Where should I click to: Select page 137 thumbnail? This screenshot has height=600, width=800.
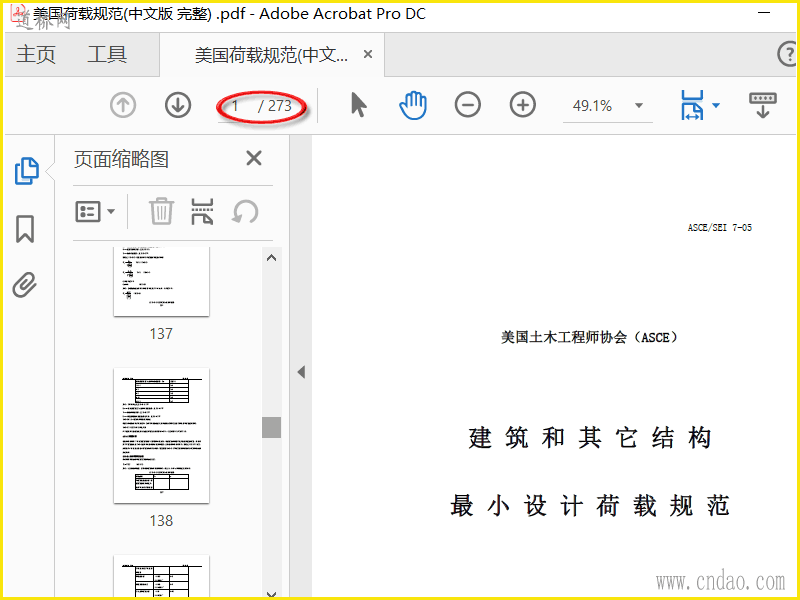(x=161, y=282)
